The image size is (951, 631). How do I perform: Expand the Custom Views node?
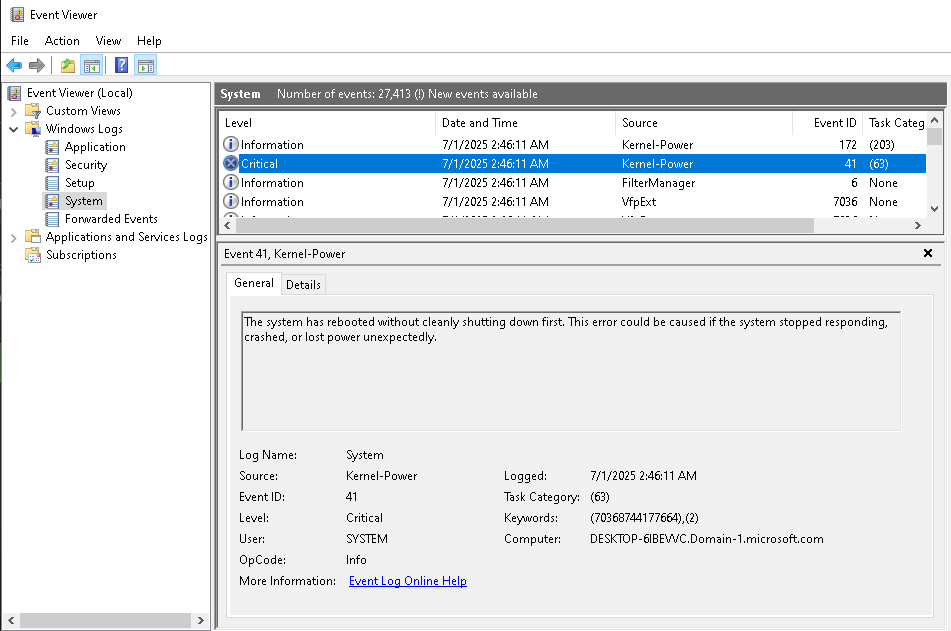click(13, 112)
